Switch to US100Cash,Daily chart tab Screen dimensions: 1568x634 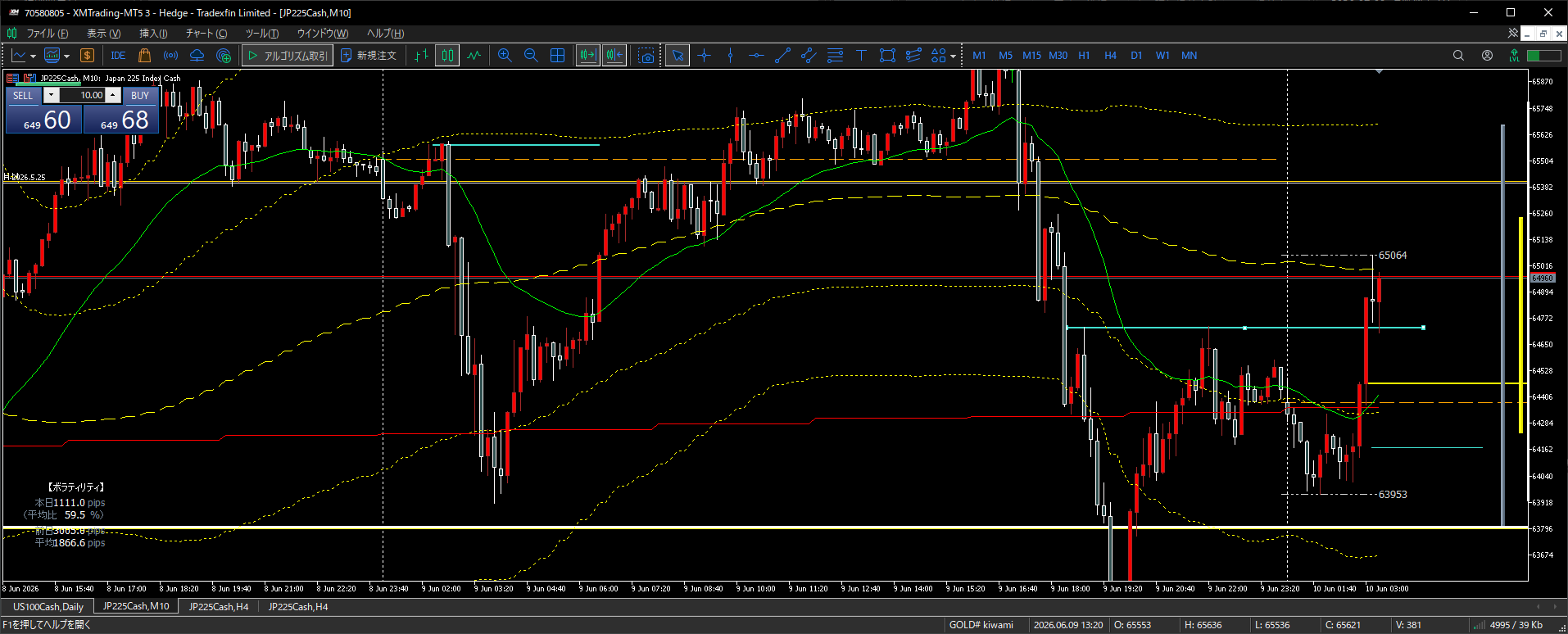(x=48, y=607)
